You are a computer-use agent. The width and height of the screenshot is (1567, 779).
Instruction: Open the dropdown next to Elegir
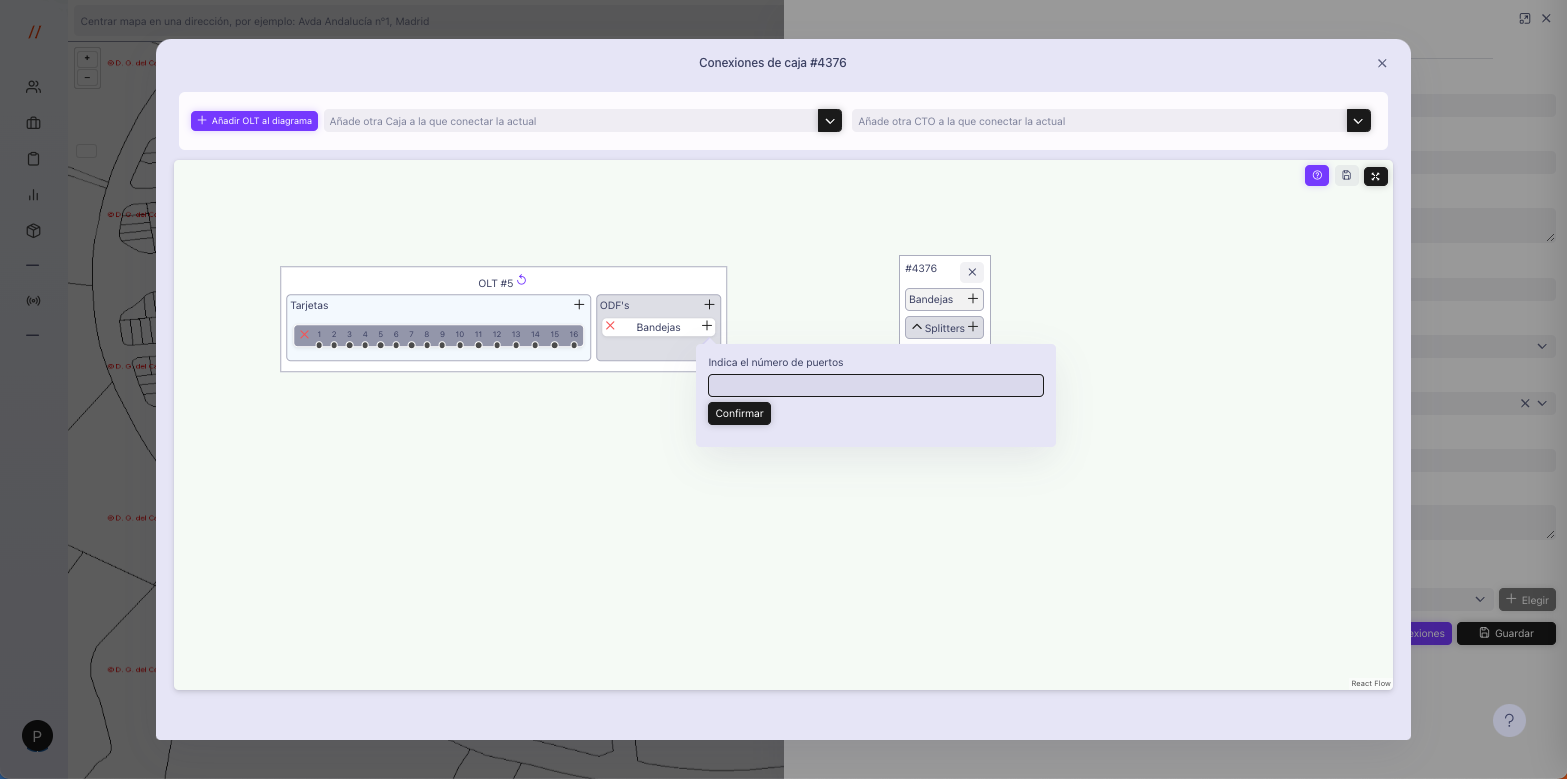pos(1481,600)
